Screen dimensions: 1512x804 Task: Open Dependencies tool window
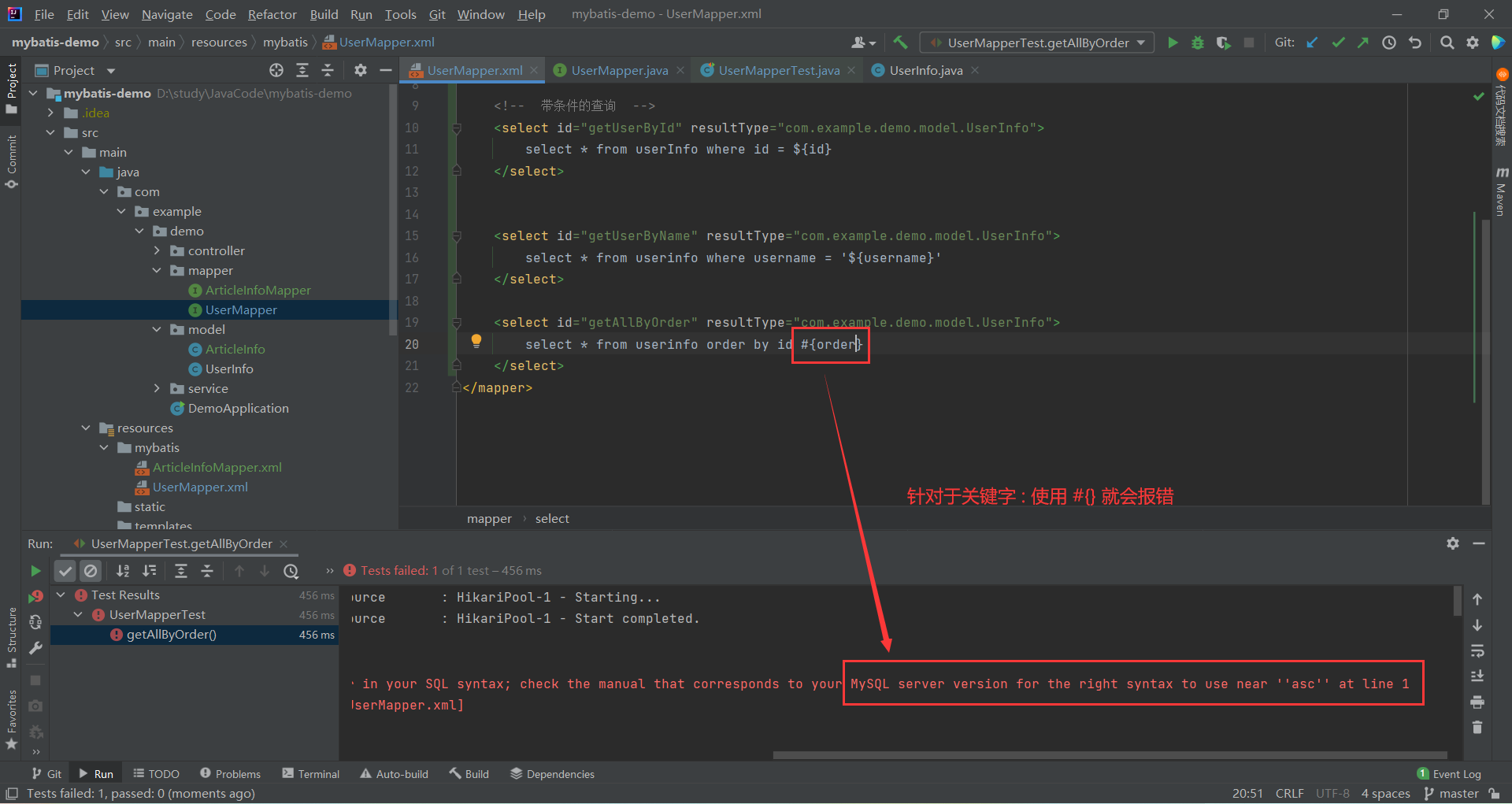coord(552,774)
